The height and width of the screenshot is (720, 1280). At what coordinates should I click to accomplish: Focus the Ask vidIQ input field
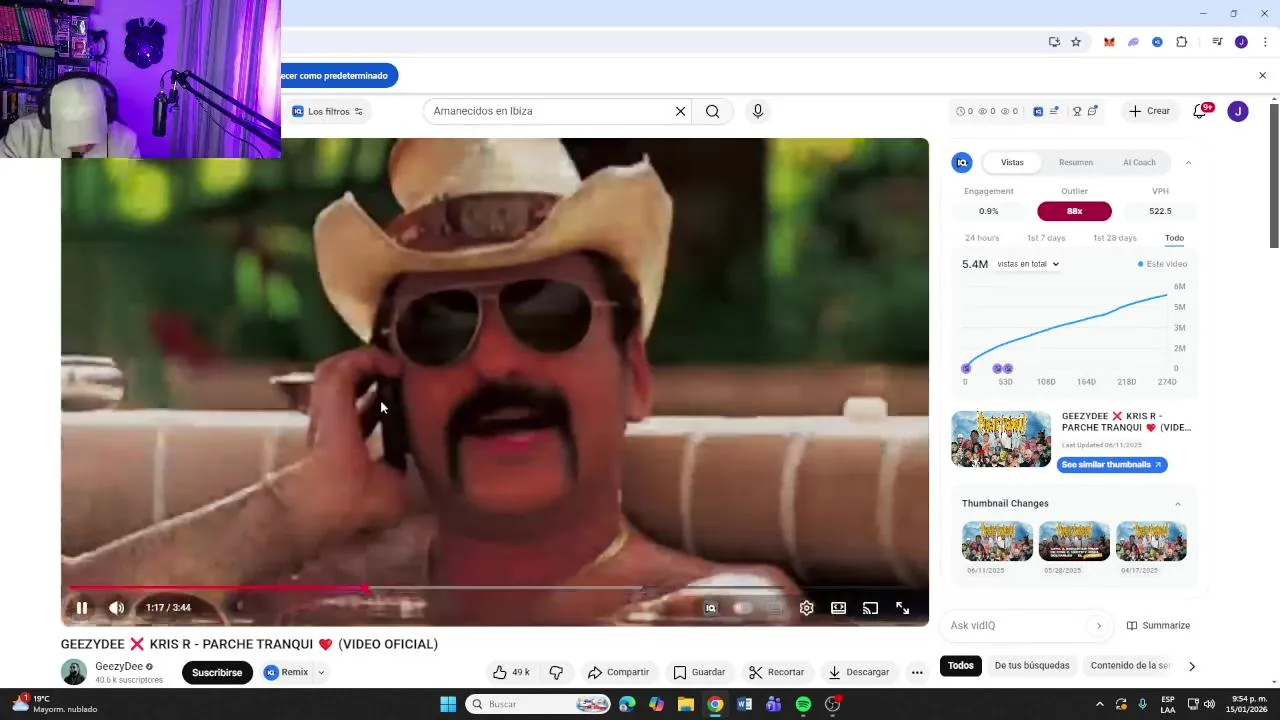1018,625
